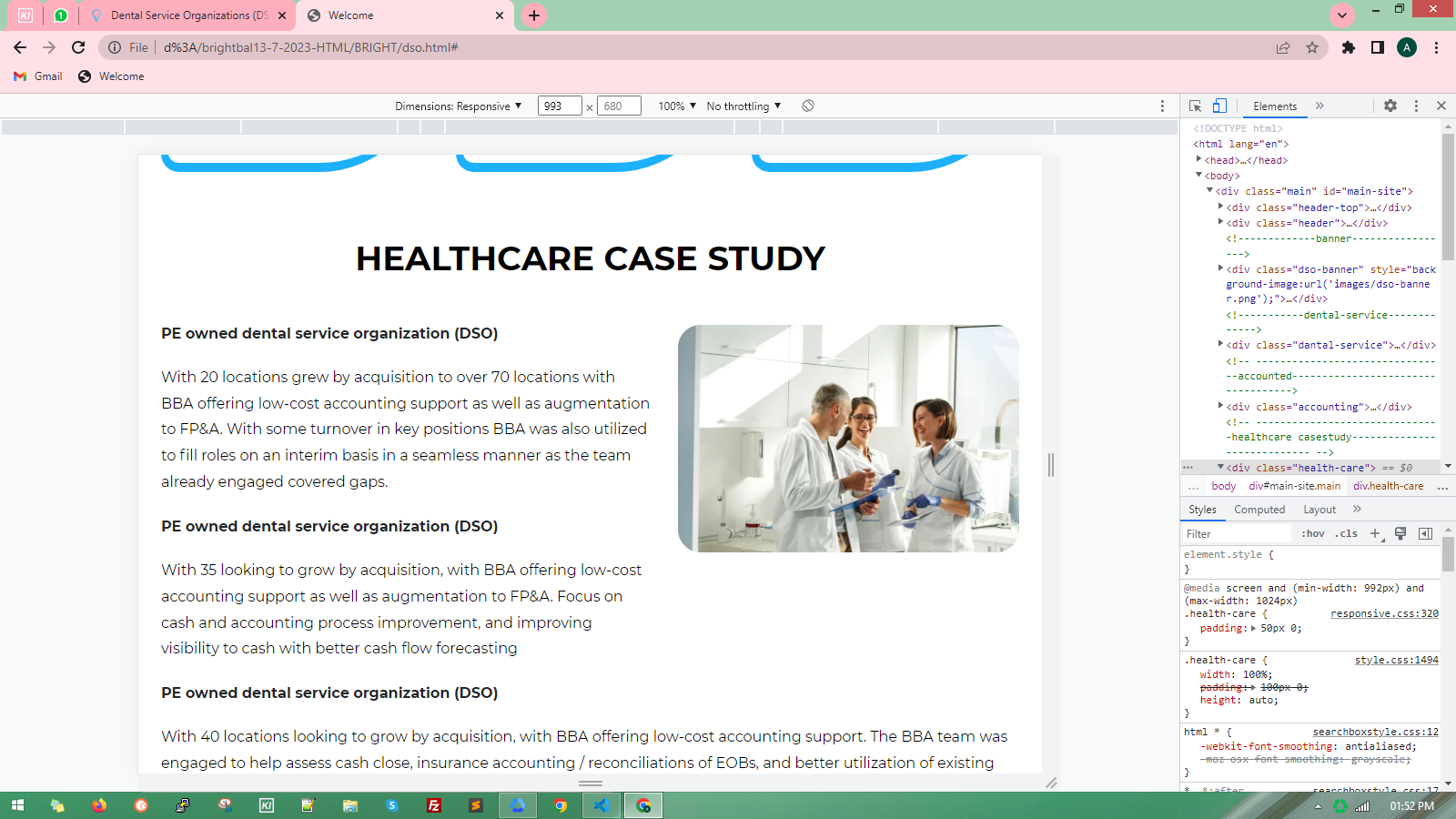Switch to the Computed tab
Viewport: 1456px width, 819px height.
click(x=1259, y=510)
